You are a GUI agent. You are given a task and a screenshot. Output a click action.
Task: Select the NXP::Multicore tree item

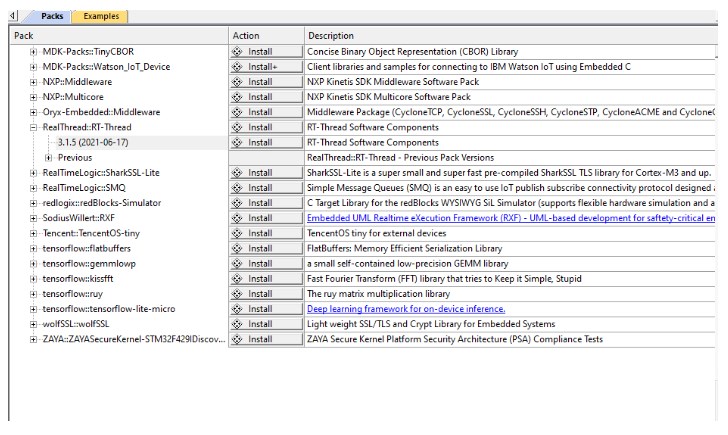click(x=73, y=97)
